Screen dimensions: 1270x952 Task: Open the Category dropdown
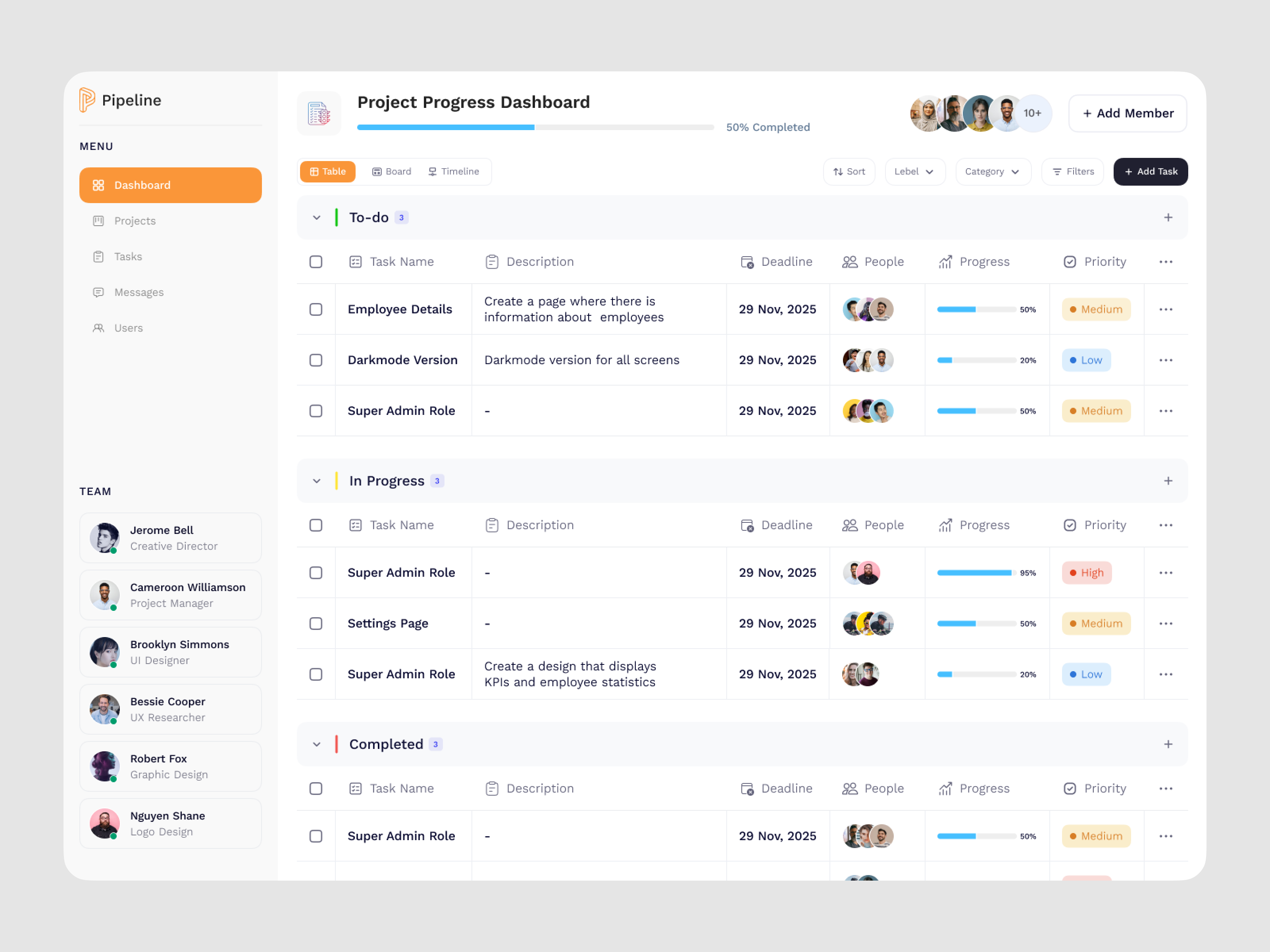pos(993,172)
